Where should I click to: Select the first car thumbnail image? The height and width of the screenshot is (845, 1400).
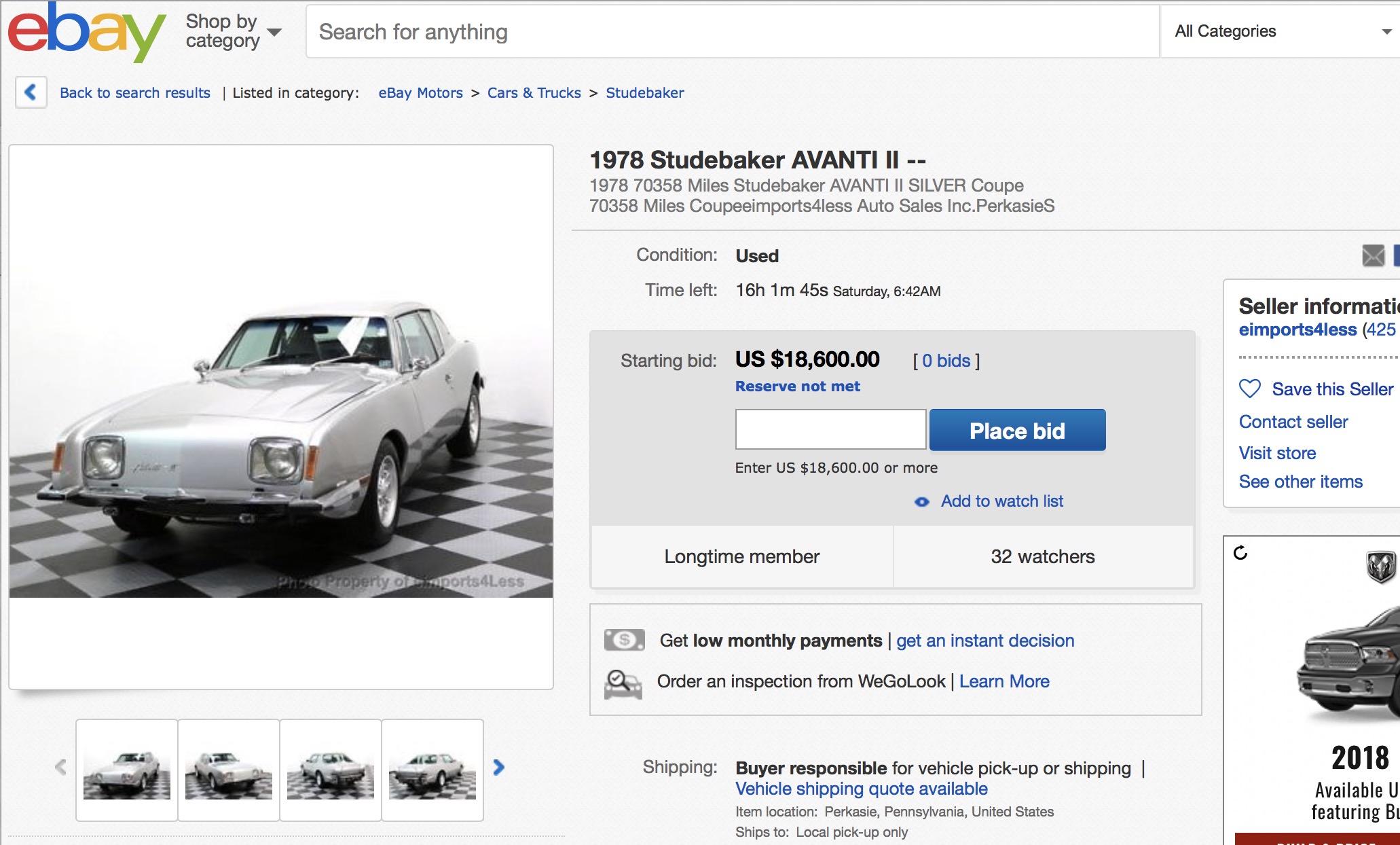pyautogui.click(x=127, y=771)
